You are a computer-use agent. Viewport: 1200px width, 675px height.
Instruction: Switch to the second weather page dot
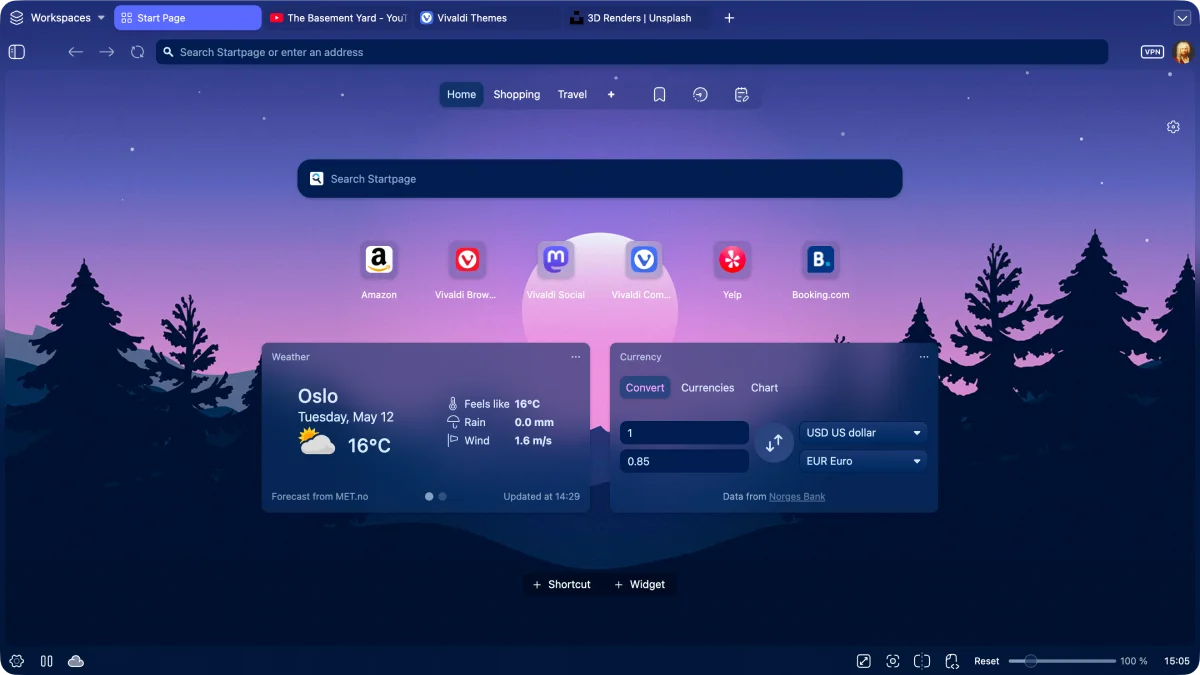tap(442, 496)
